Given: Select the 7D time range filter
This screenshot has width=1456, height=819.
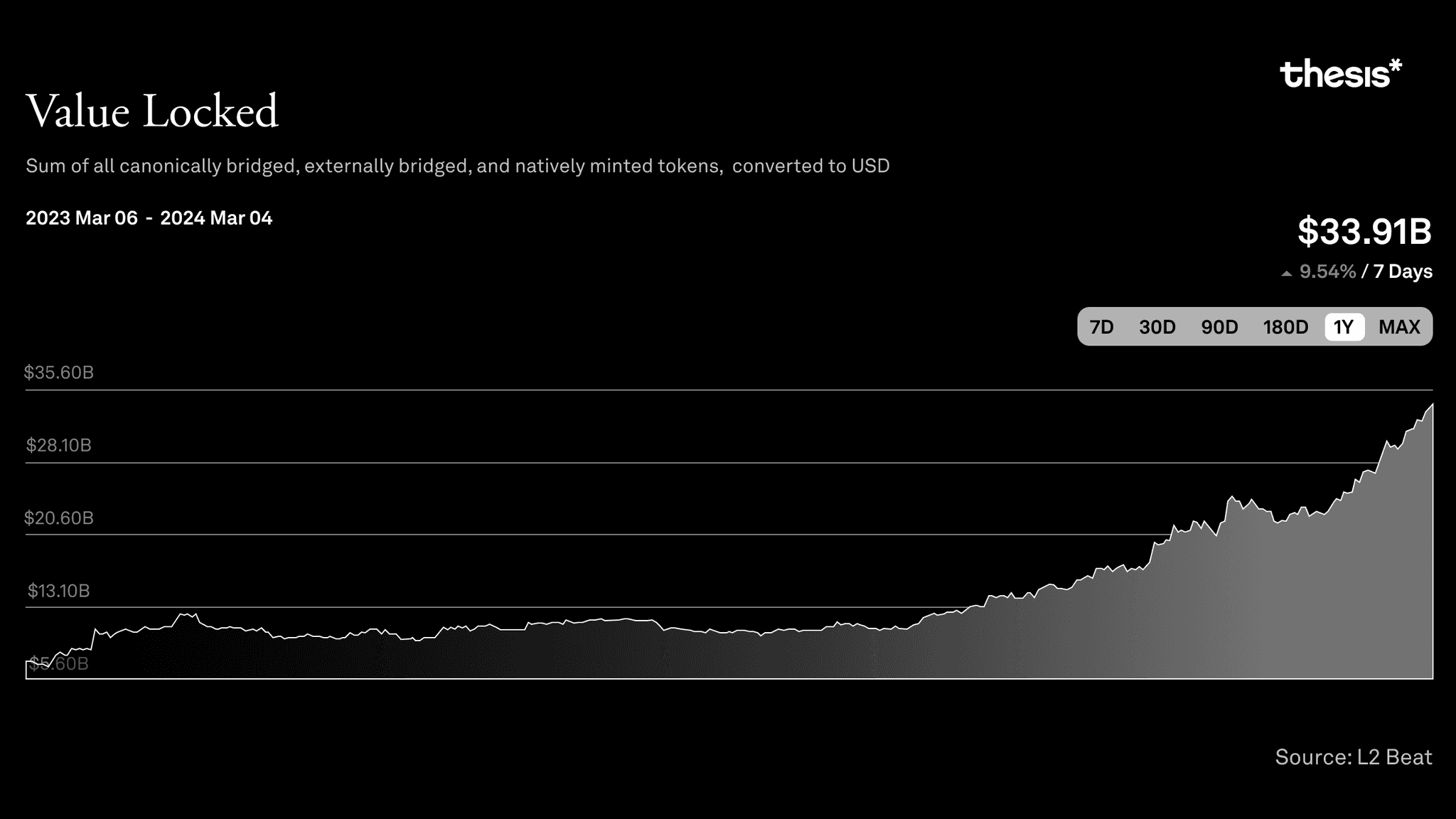Looking at the screenshot, I should click(x=1101, y=326).
